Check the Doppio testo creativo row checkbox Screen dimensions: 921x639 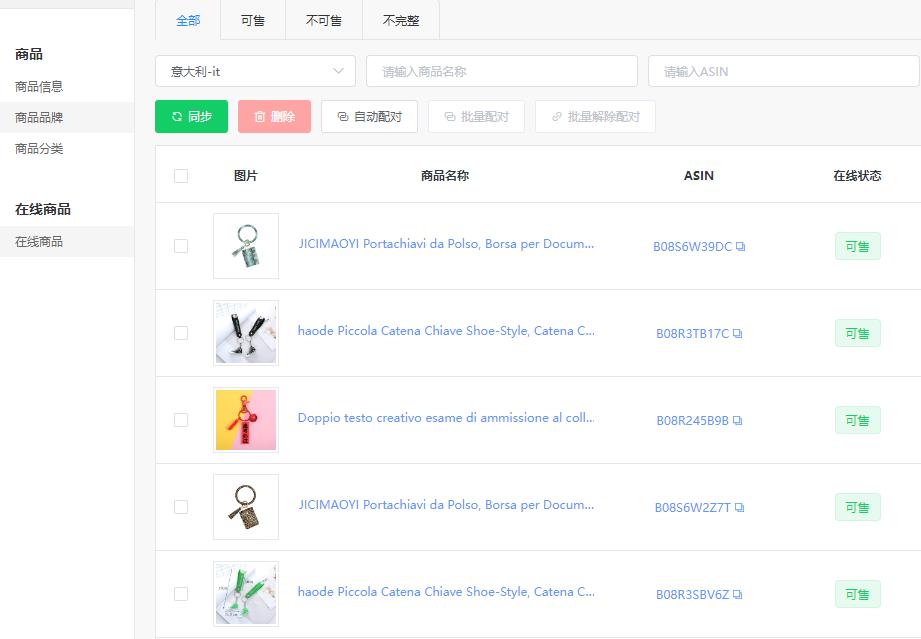181,420
